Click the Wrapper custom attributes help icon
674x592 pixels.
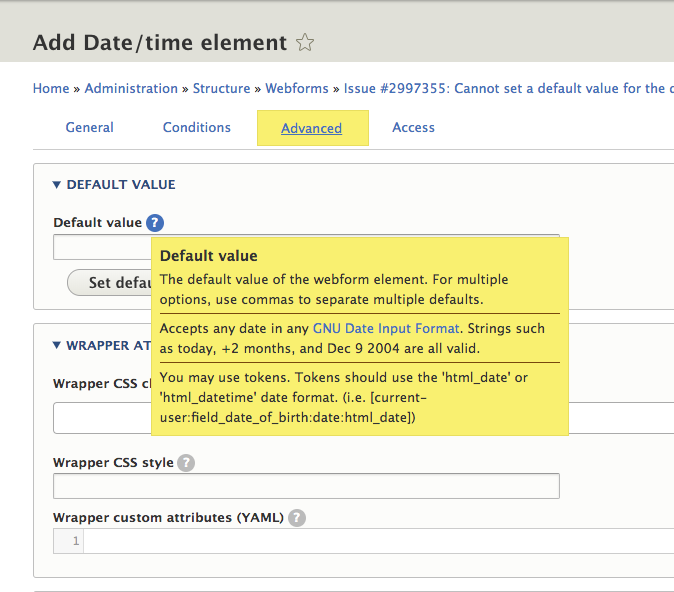point(297,518)
